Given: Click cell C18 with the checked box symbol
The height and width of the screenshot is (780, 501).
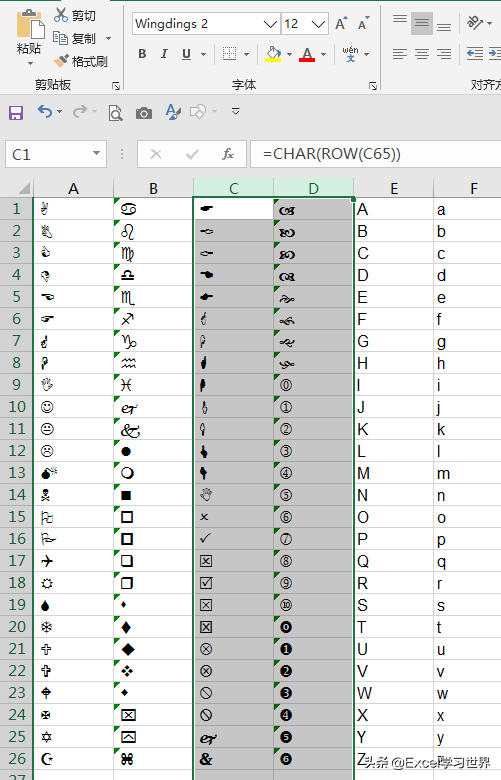Looking at the screenshot, I should point(233,583).
